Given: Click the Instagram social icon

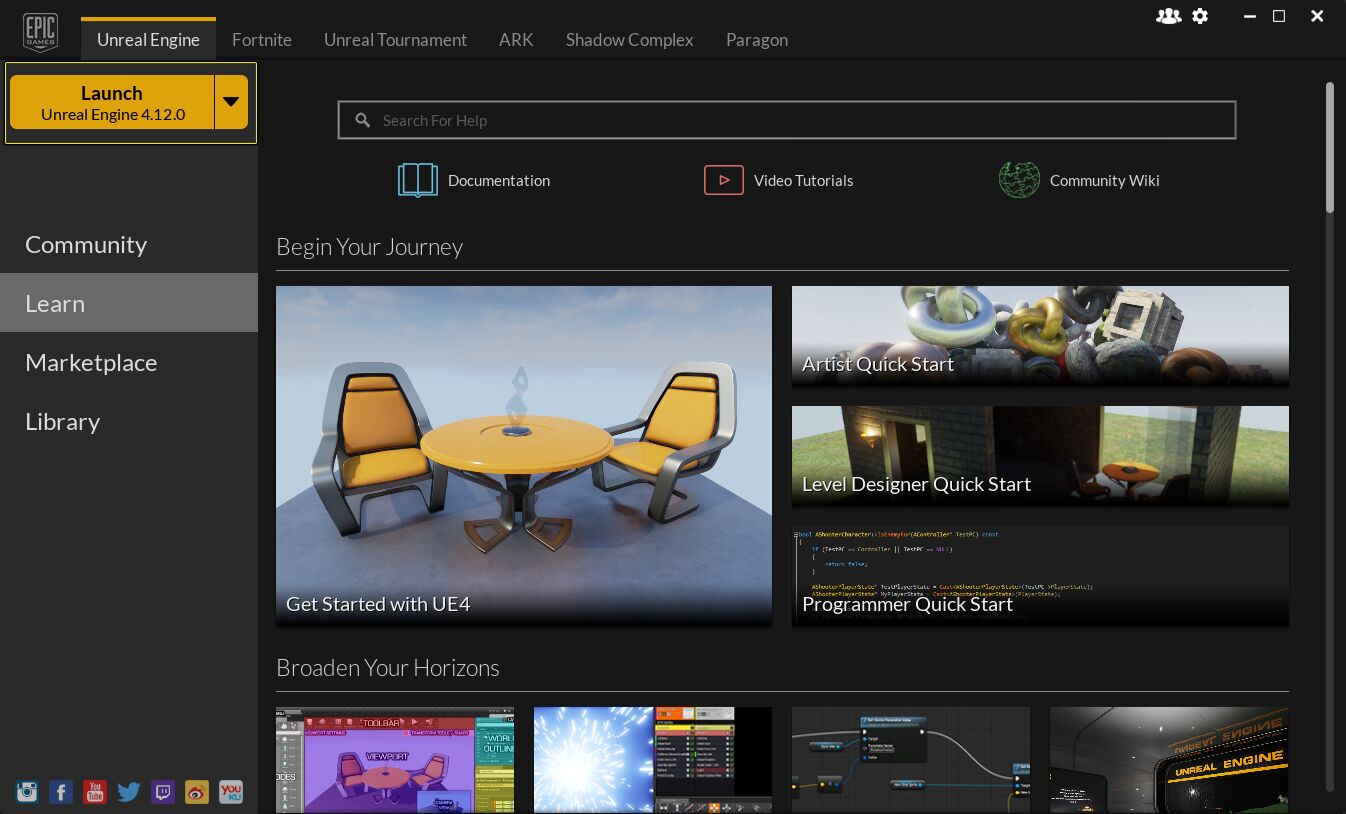Looking at the screenshot, I should coord(27,791).
